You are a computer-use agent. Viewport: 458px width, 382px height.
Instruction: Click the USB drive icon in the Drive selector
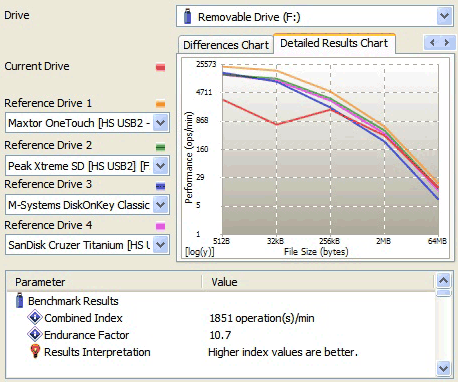188,16
